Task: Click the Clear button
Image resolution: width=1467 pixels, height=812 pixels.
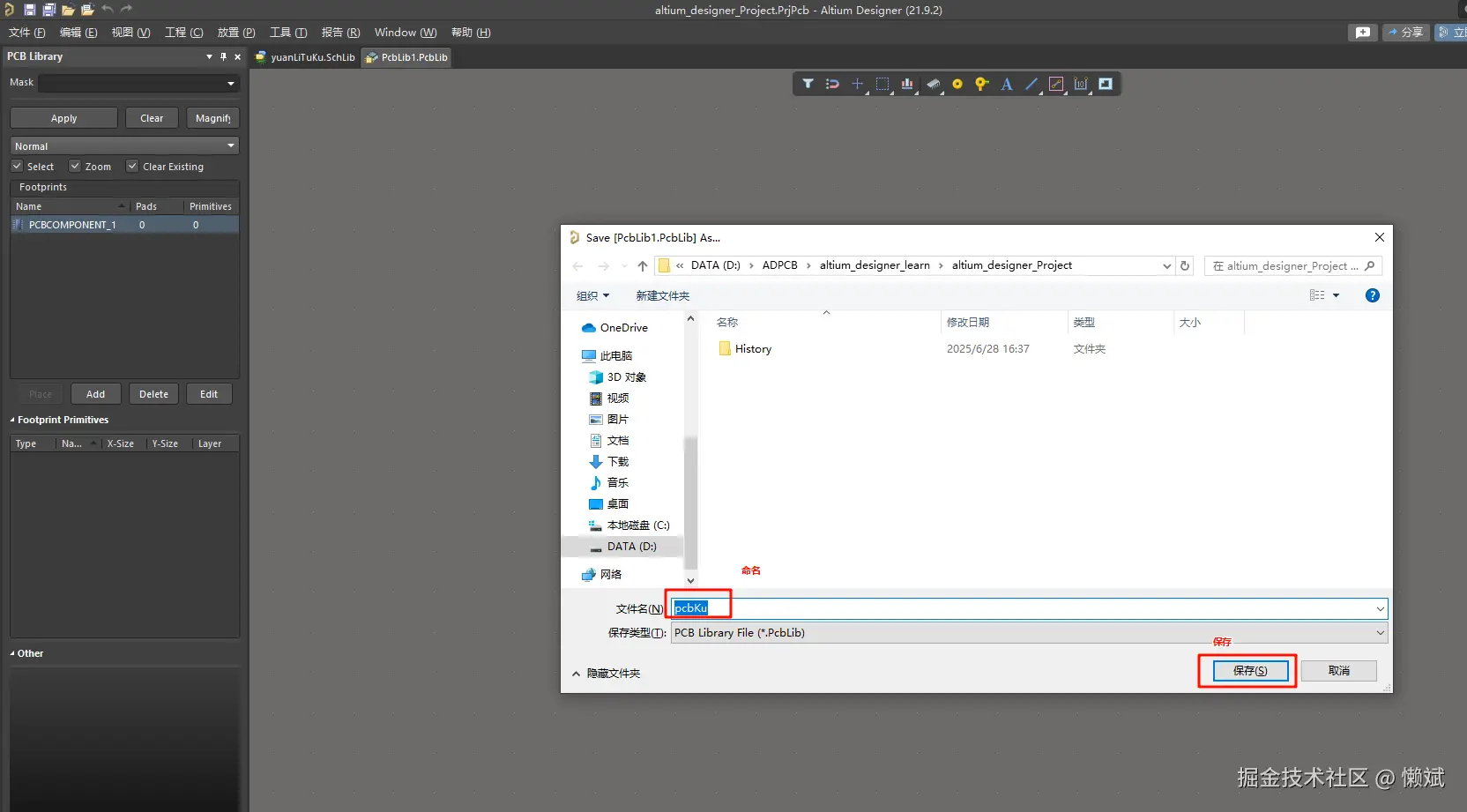Action: (152, 118)
